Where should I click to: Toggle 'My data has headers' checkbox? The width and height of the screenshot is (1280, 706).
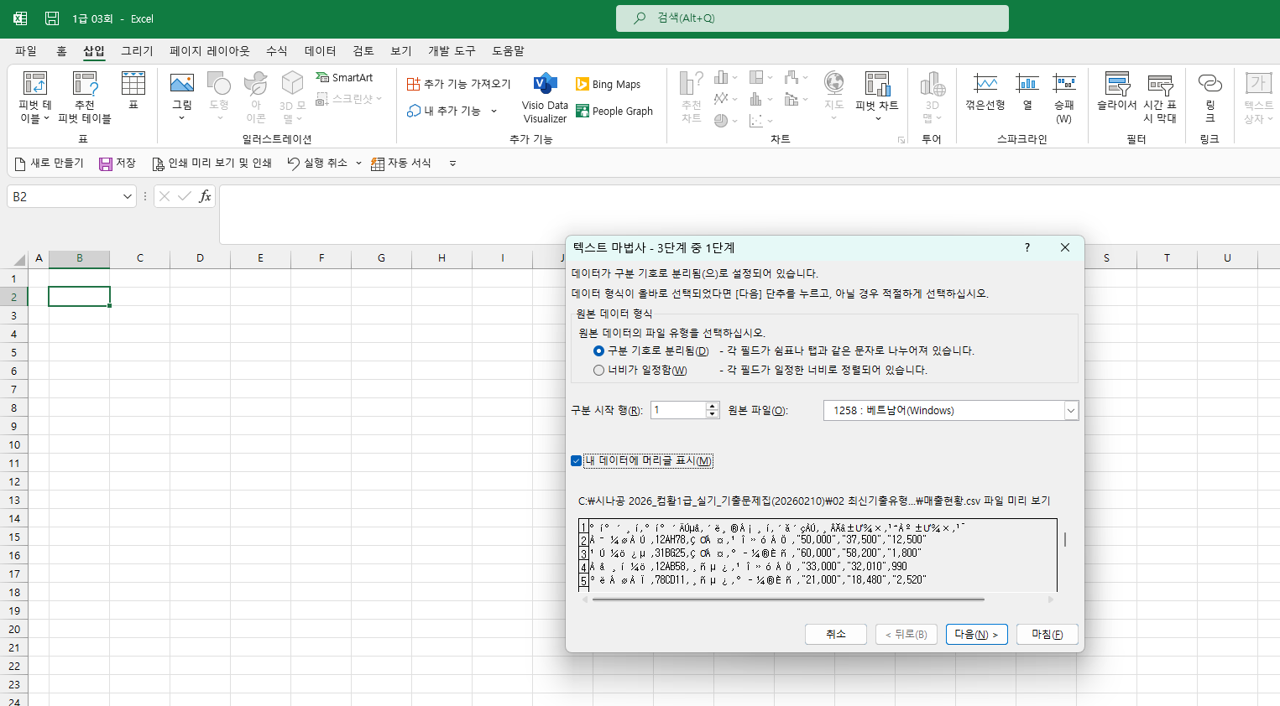[x=576, y=461]
